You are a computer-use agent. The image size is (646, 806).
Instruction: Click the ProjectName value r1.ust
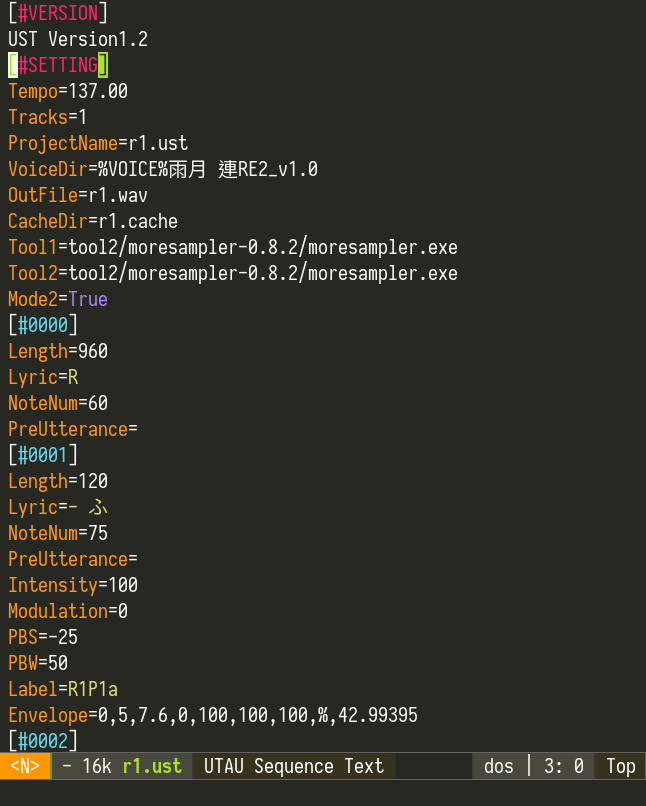(158, 143)
